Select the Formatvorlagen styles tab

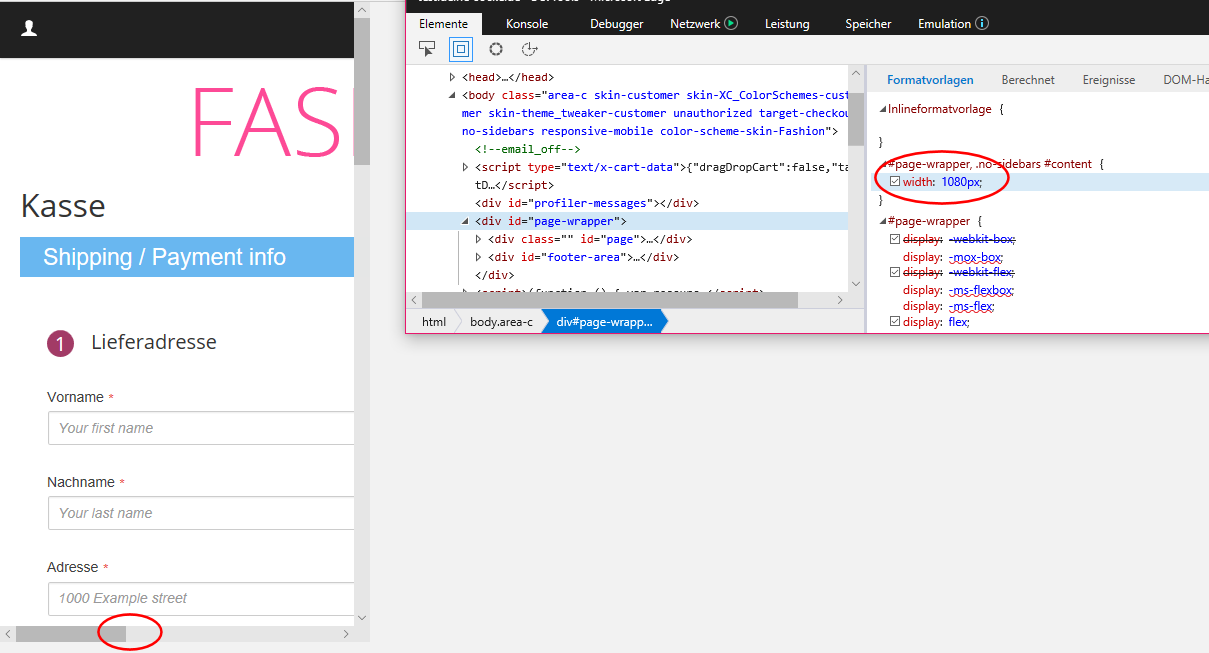tap(930, 80)
